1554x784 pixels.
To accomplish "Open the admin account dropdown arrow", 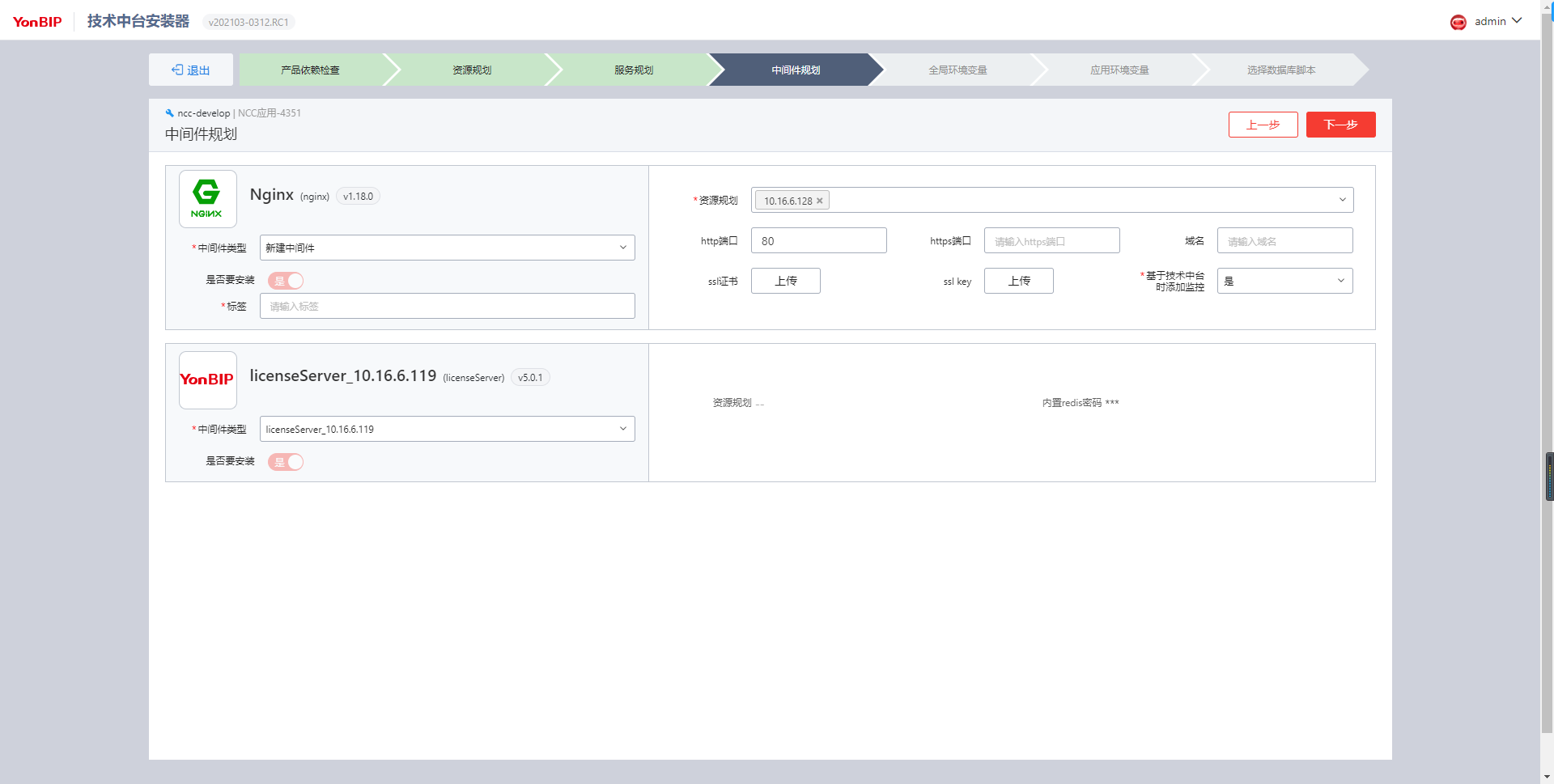I will click(1517, 21).
